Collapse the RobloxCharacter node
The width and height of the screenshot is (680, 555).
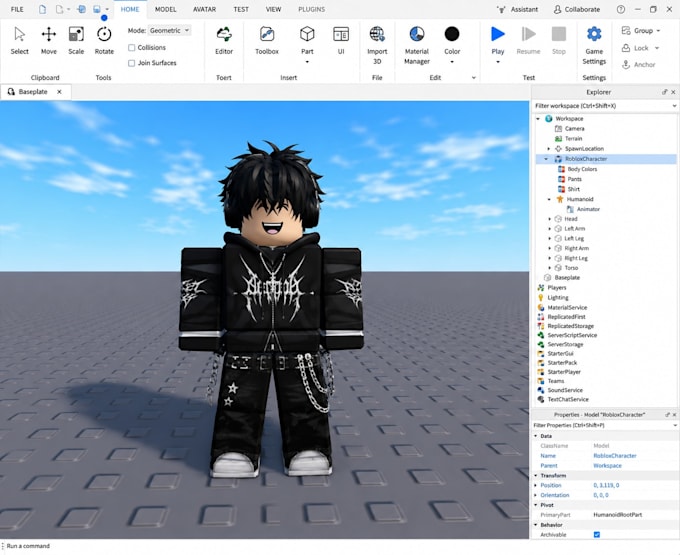click(x=546, y=159)
